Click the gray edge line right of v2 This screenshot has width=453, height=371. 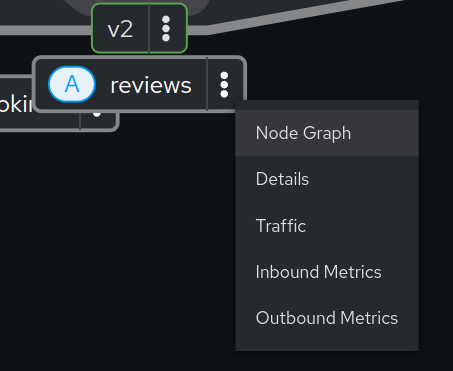click(300, 16)
